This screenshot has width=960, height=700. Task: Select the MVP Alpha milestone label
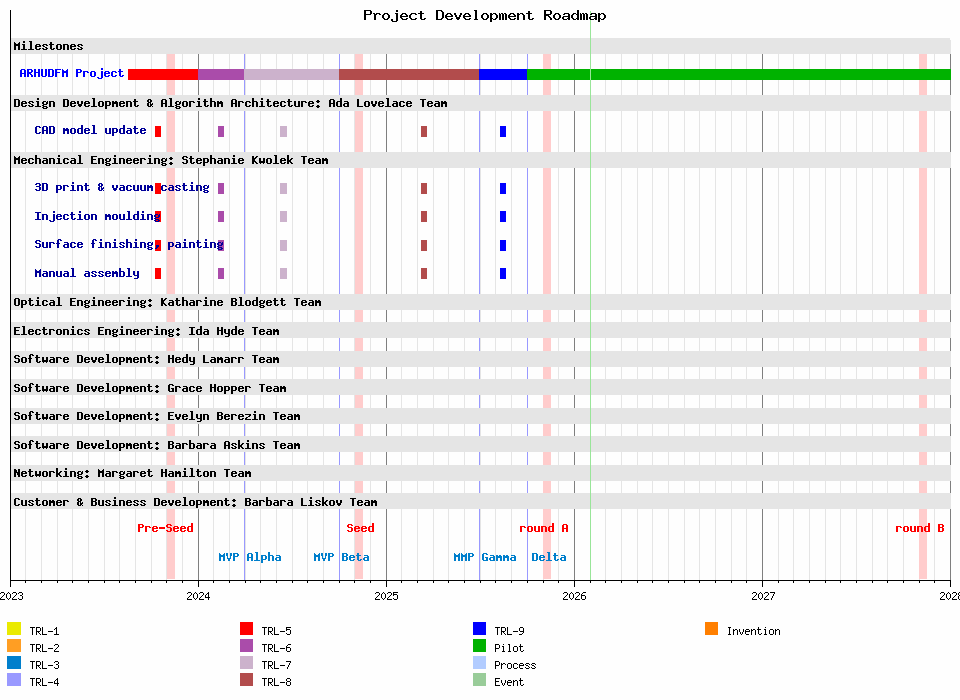[x=250, y=558]
